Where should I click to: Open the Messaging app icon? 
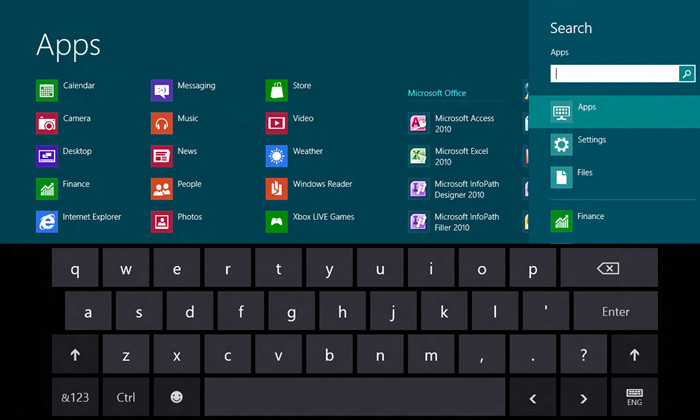(162, 90)
